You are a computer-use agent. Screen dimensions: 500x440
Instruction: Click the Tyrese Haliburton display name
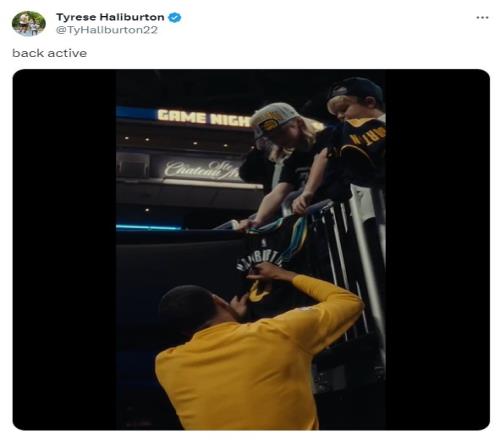click(110, 17)
